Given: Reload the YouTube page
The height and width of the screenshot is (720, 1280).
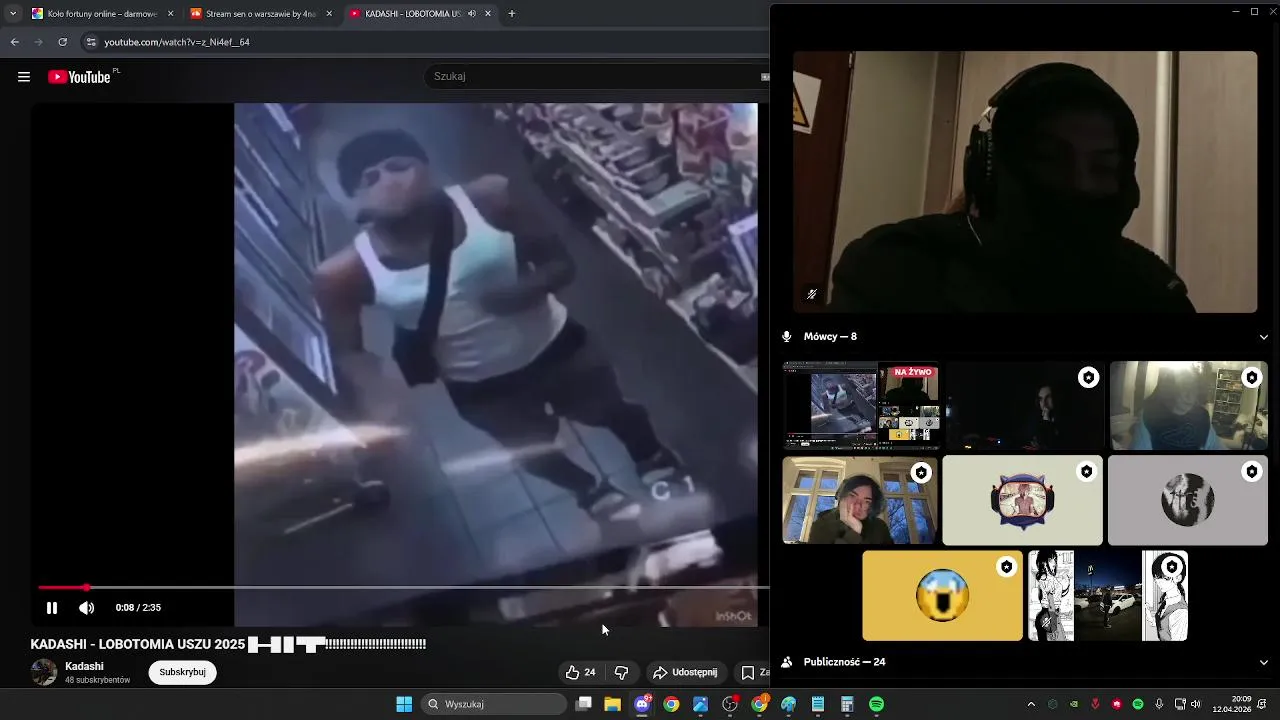Looking at the screenshot, I should [x=62, y=42].
